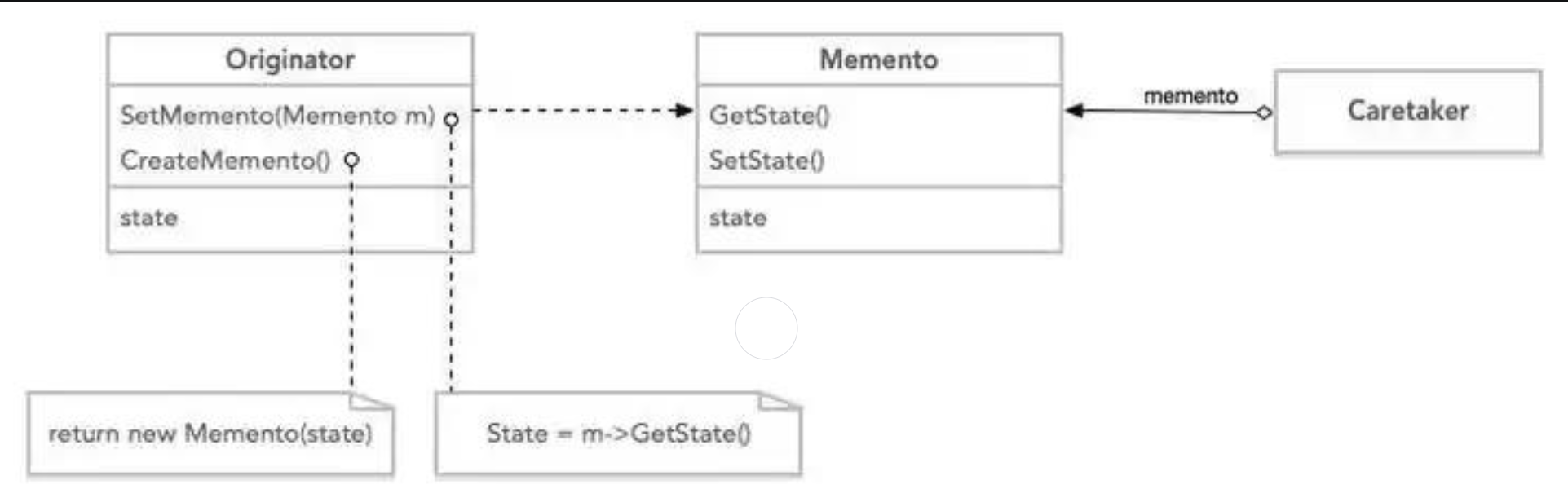Click the state attribute in the Memento box
Screen dimensions: 1568x502
738,218
